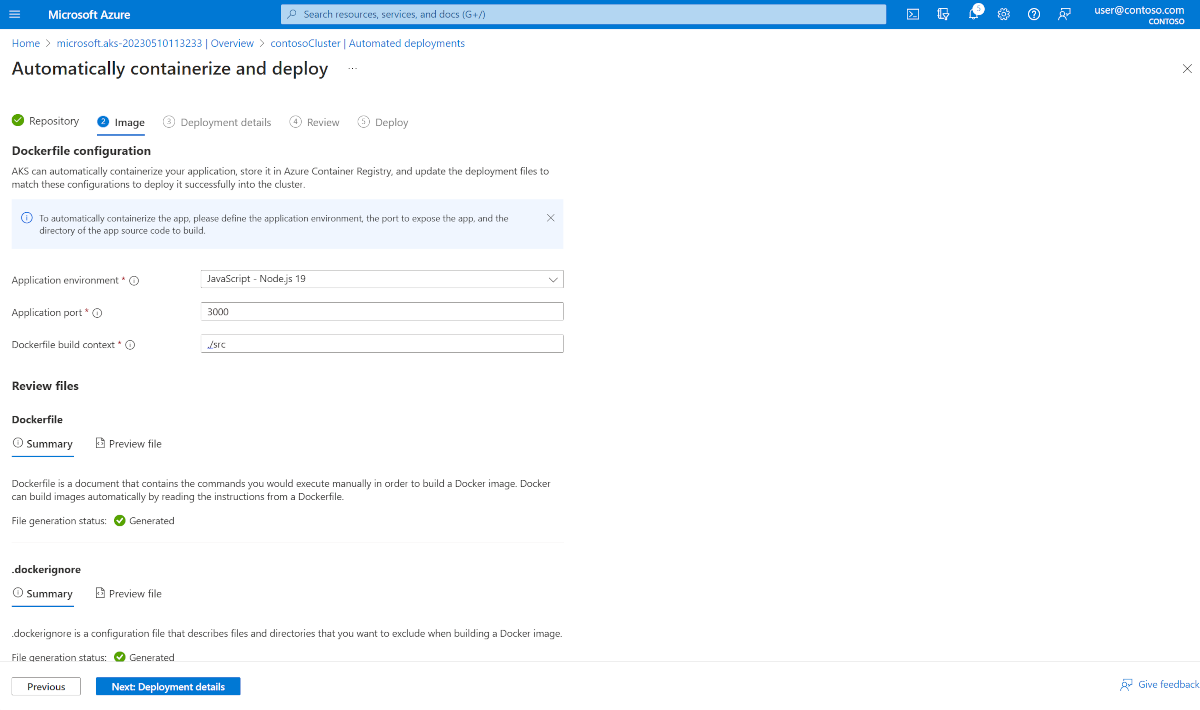Close the Automatically containerize and deploy pane
The width and height of the screenshot is (1200, 710).
point(1187,69)
